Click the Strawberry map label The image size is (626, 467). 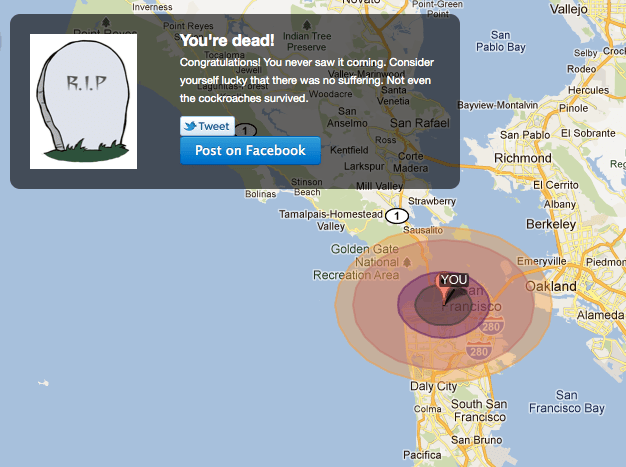[432, 201]
